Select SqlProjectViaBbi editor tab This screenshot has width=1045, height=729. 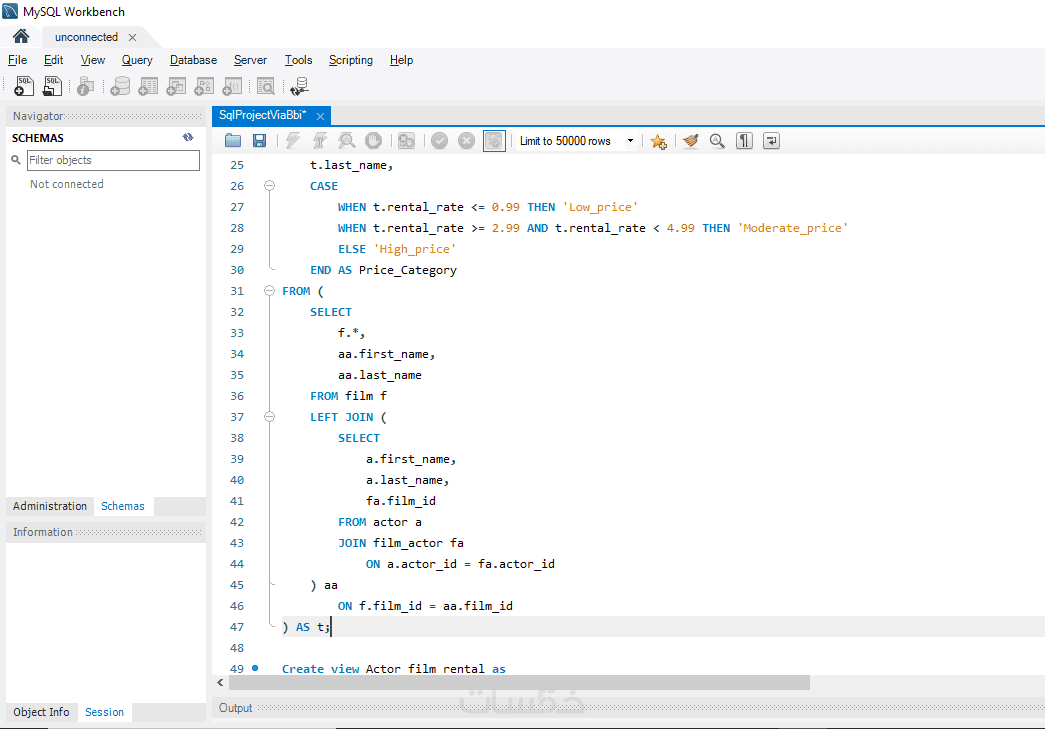pyautogui.click(x=263, y=115)
